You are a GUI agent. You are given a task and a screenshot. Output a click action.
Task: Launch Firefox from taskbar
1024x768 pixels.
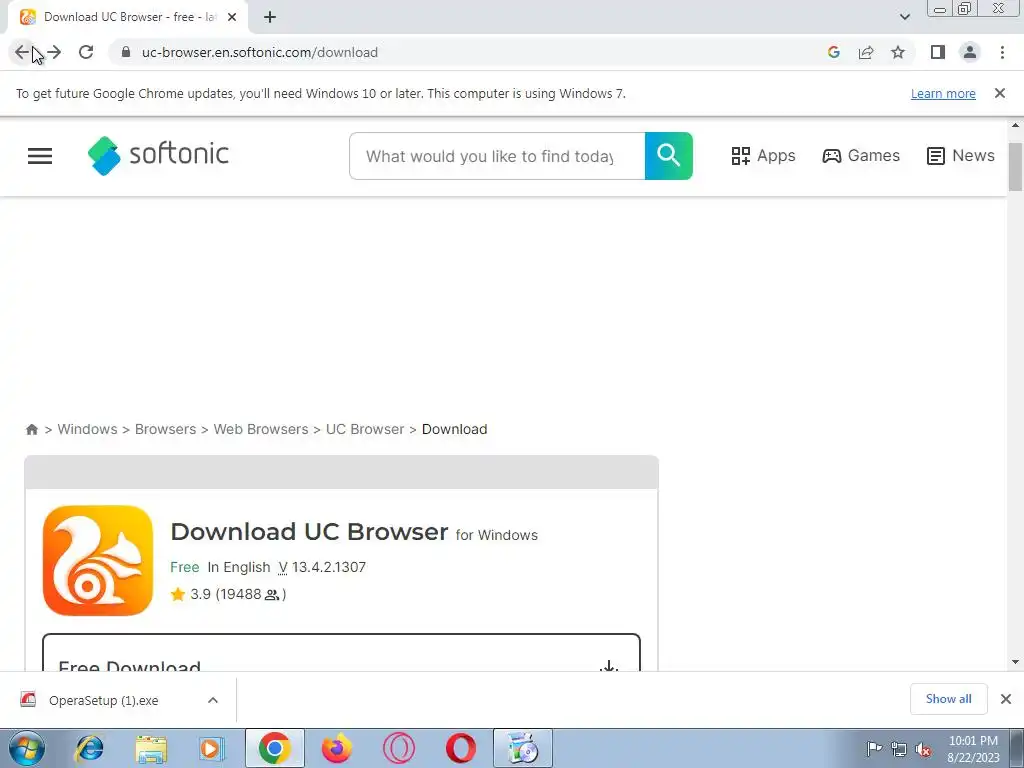(337, 748)
